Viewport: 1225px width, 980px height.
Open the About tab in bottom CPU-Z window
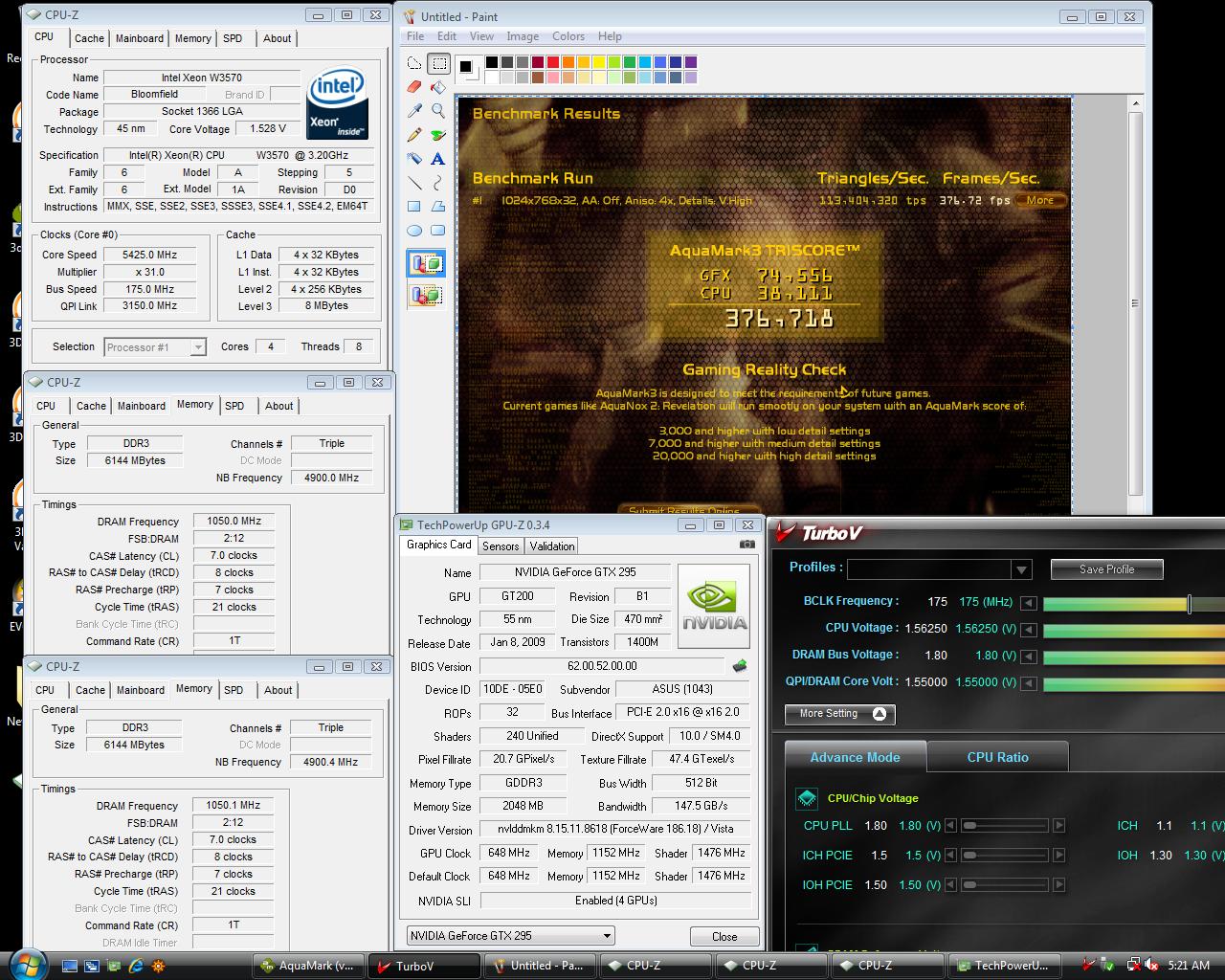click(278, 690)
